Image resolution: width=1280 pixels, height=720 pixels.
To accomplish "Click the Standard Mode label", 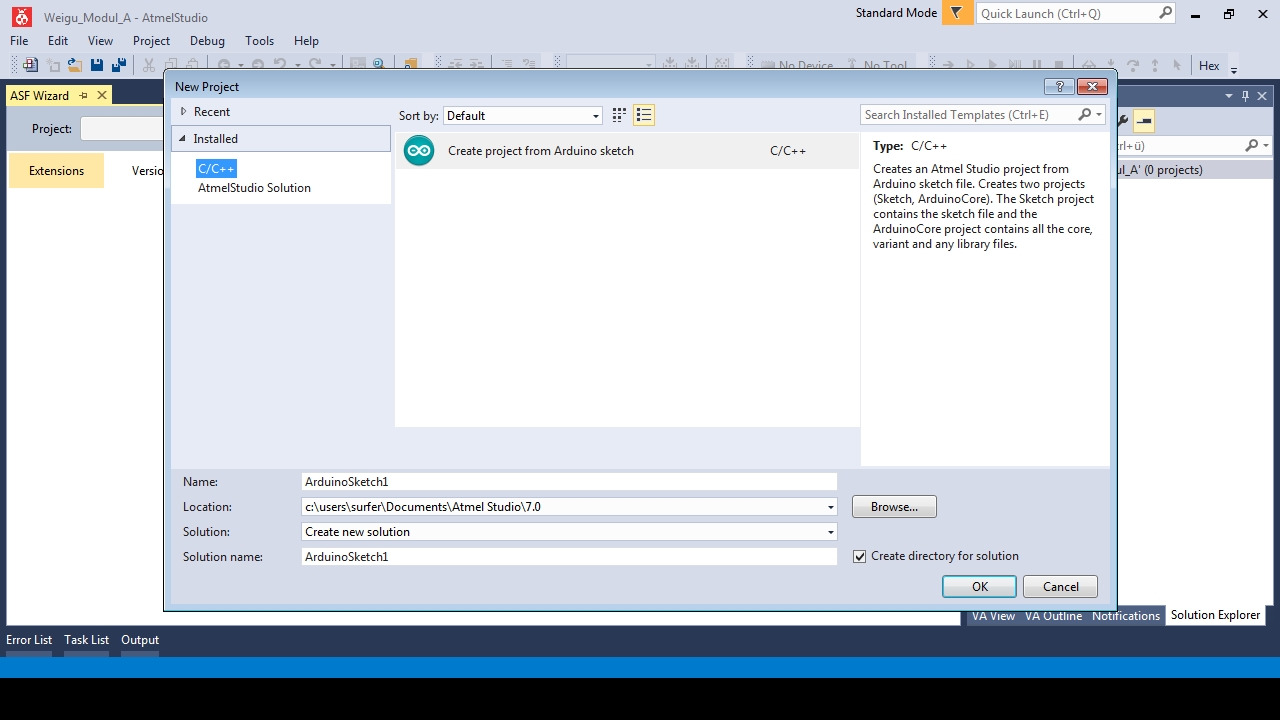I will [896, 13].
